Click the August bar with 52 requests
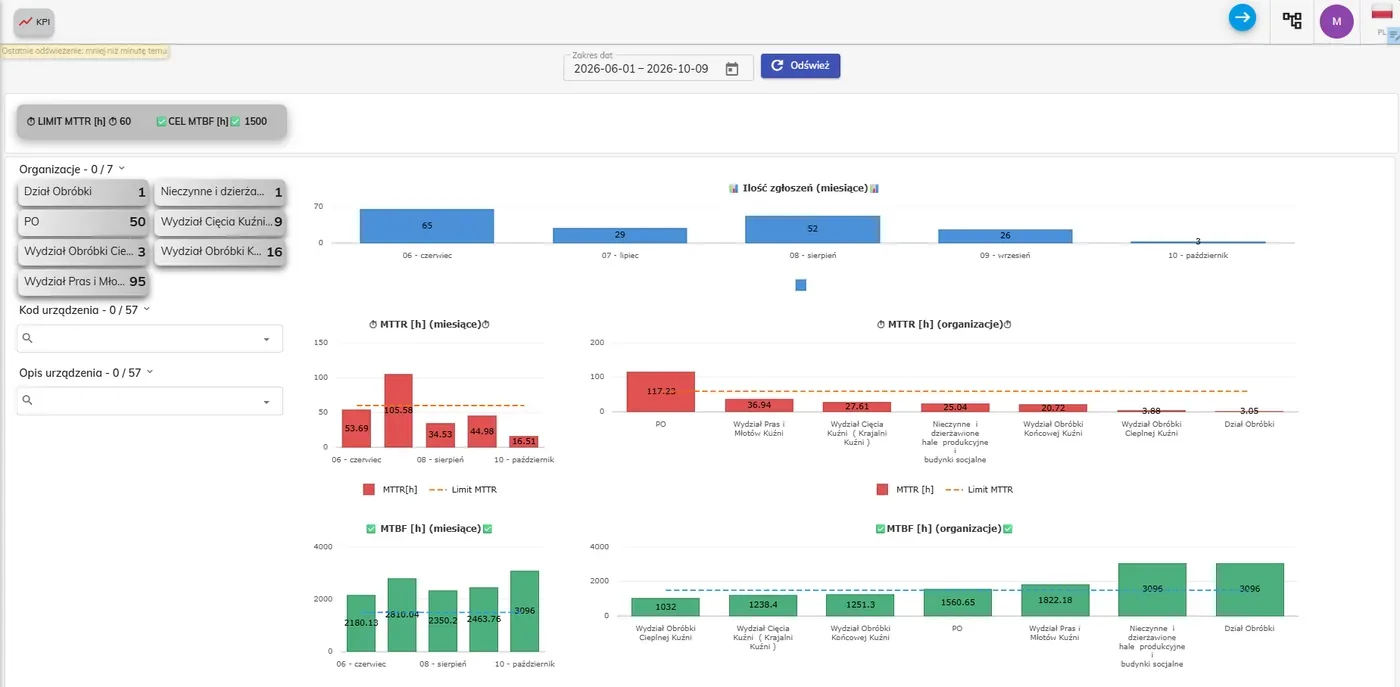This screenshot has width=1400, height=687. 812,229
